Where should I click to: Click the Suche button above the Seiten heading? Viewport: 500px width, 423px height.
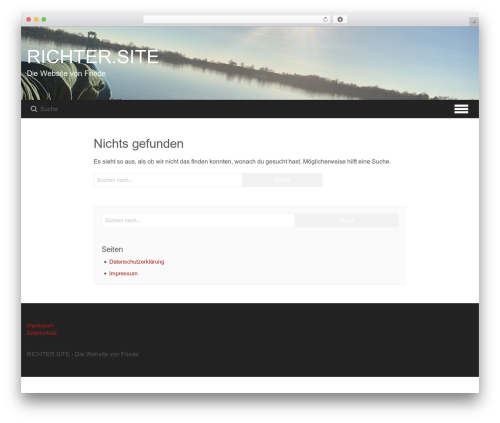347,220
